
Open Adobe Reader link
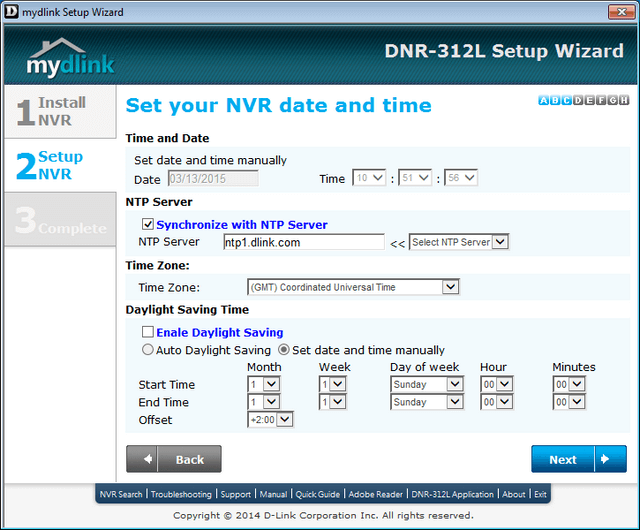coord(376,494)
